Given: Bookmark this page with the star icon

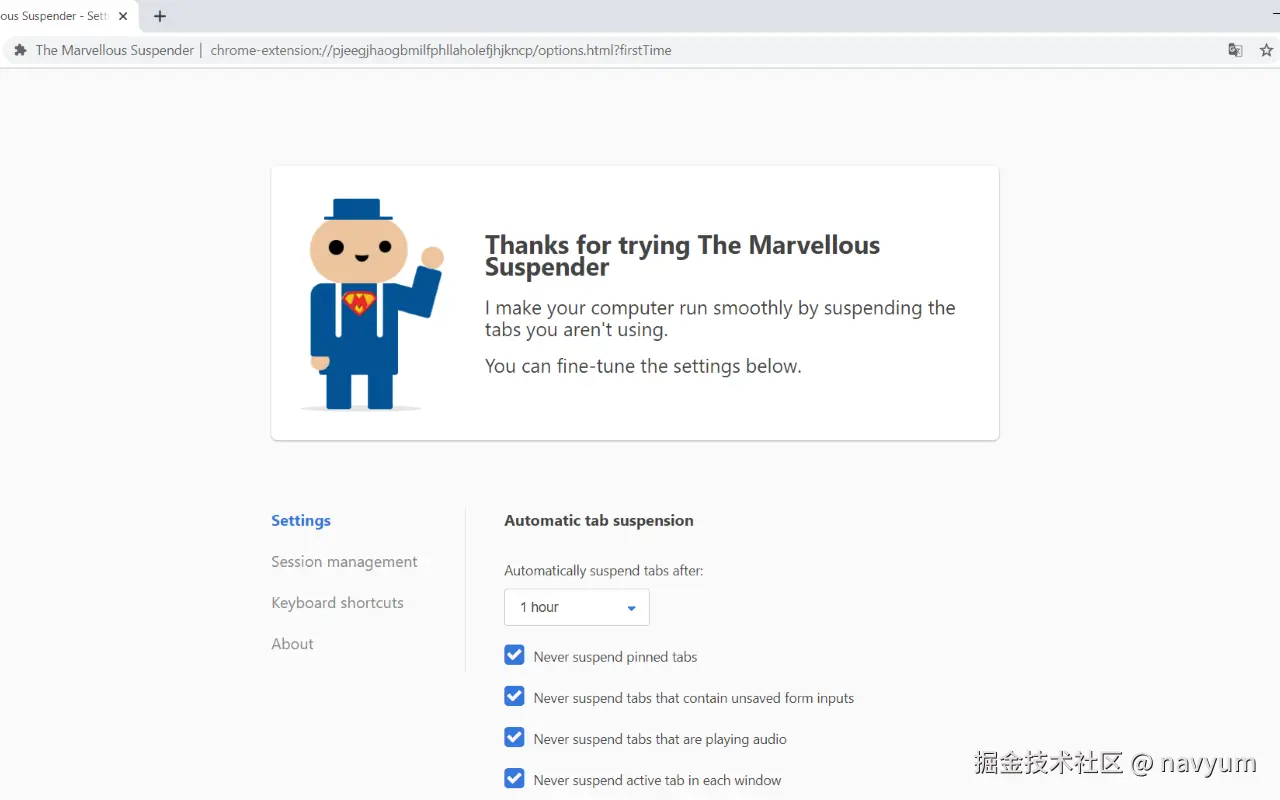Looking at the screenshot, I should (1266, 50).
